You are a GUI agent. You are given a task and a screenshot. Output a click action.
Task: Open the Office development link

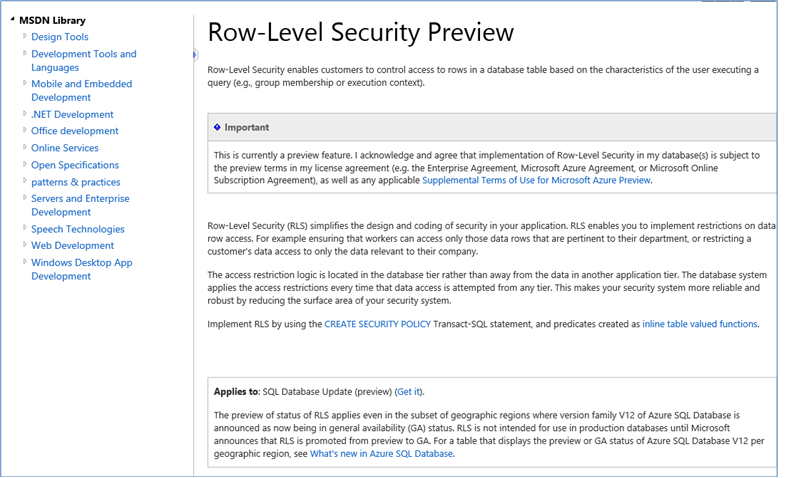(74, 131)
